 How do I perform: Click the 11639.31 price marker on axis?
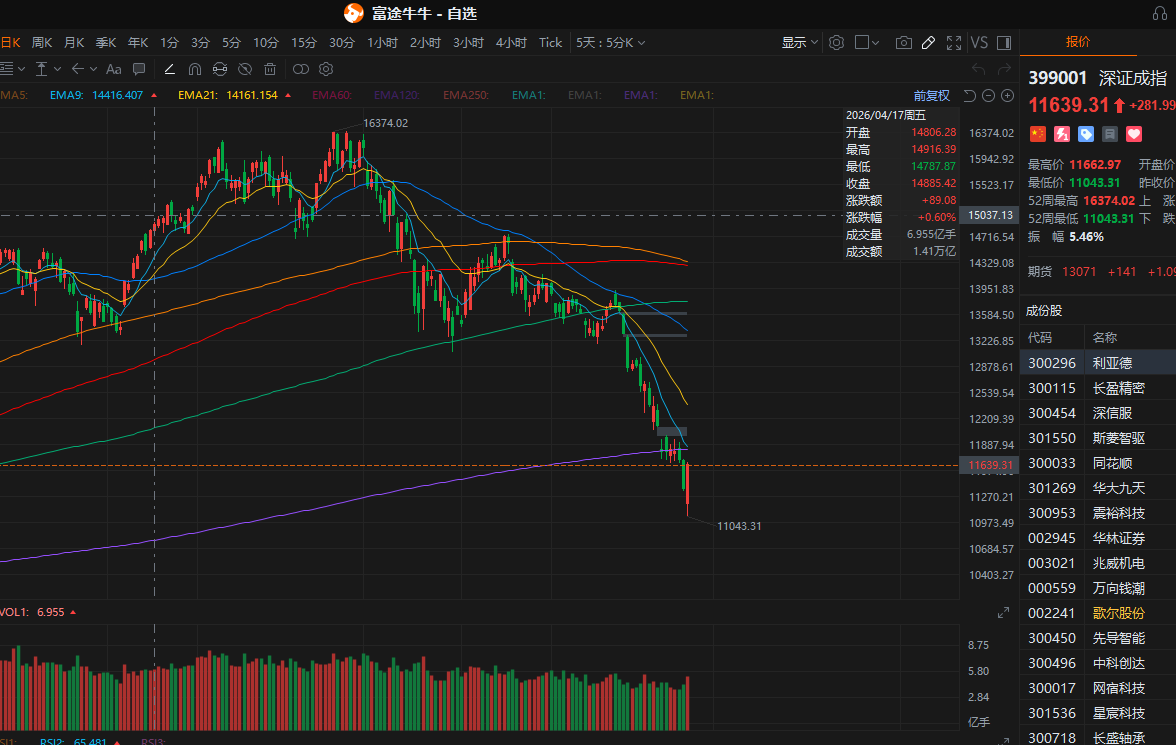point(989,465)
